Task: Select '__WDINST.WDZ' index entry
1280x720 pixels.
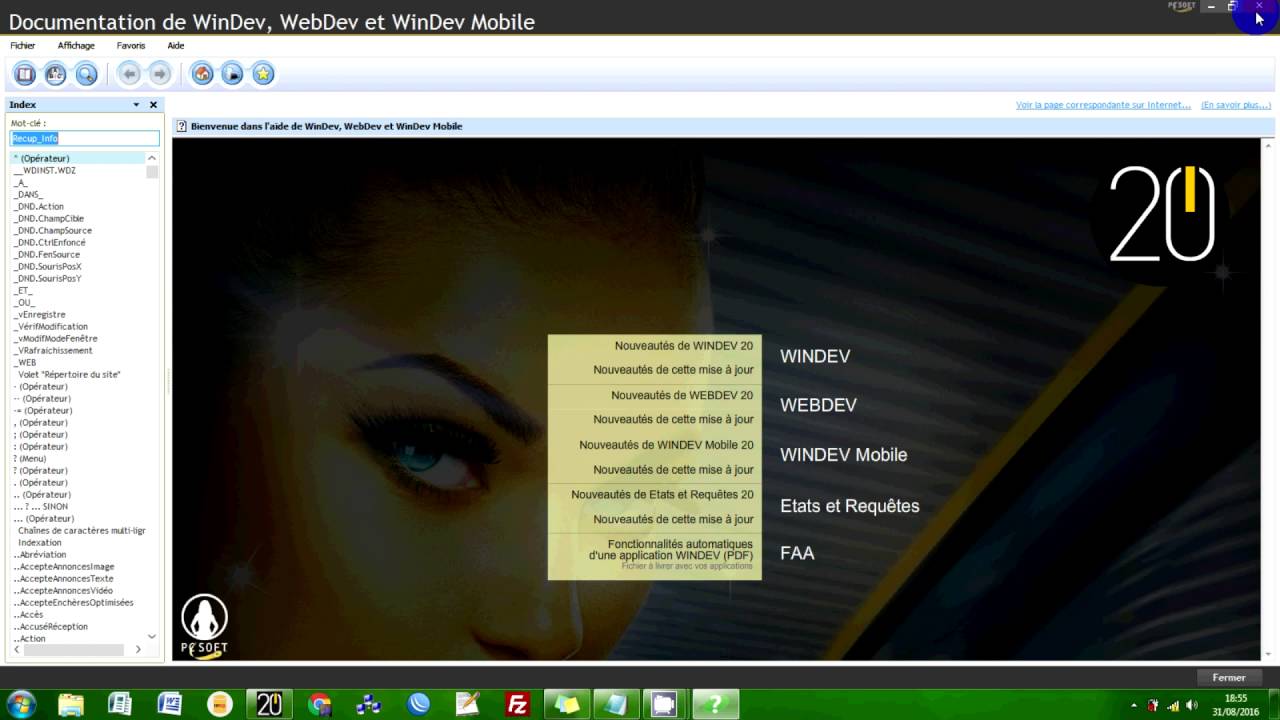Action: [x=44, y=170]
